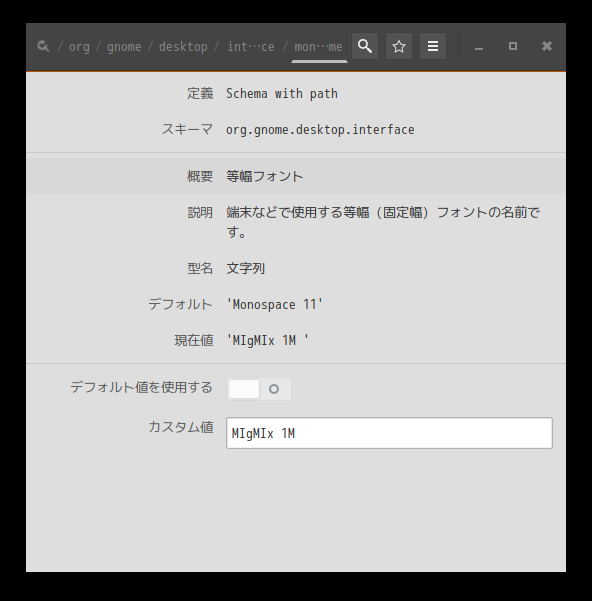Open the search button in header bar
The image size is (592, 601).
(365, 46)
